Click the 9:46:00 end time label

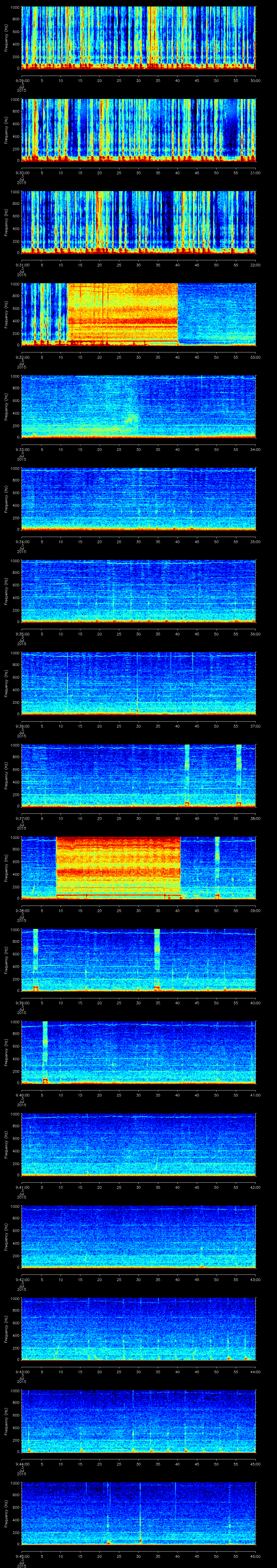[x=255, y=1556]
